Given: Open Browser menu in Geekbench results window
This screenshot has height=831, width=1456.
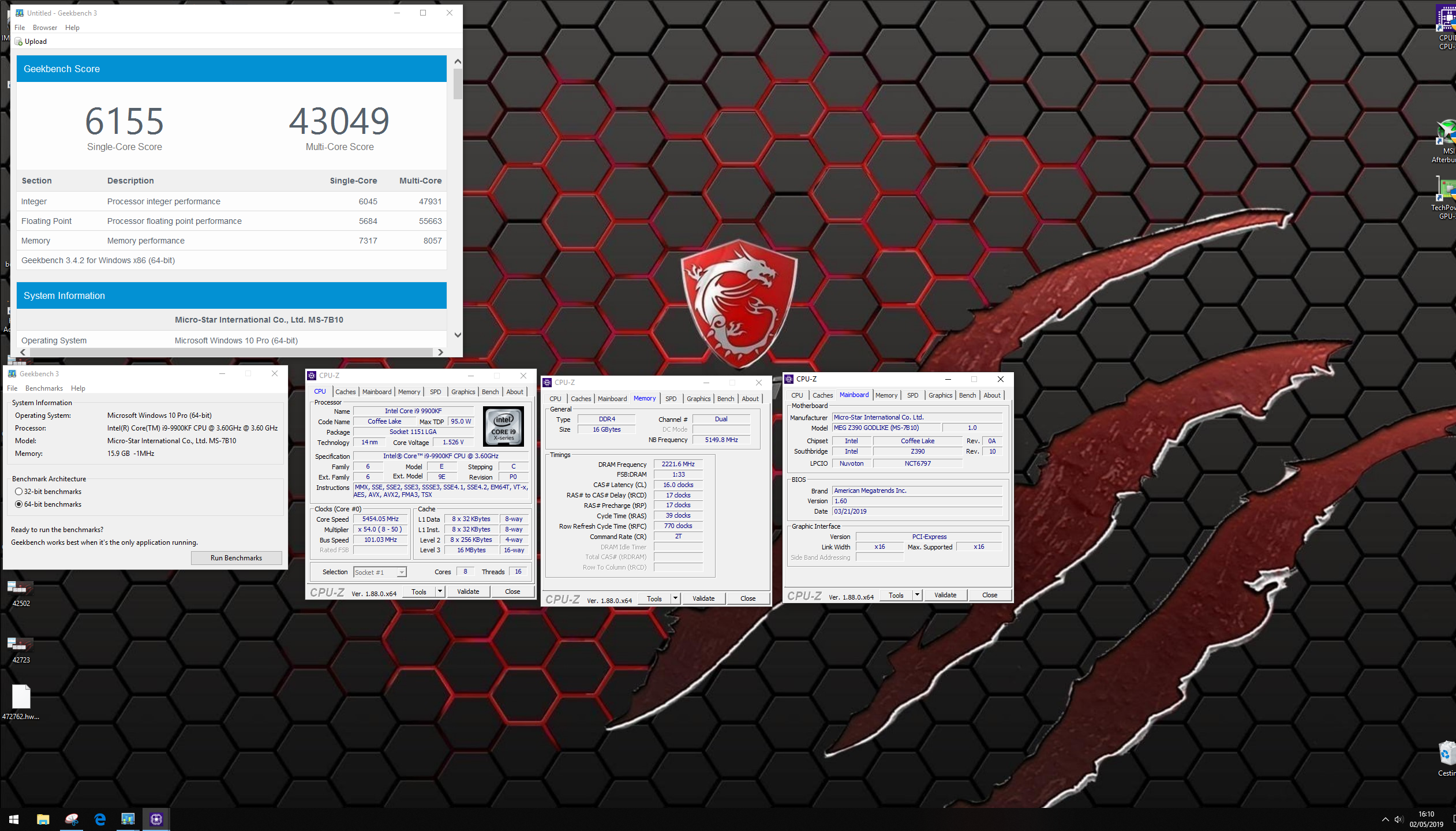Looking at the screenshot, I should point(45,28).
